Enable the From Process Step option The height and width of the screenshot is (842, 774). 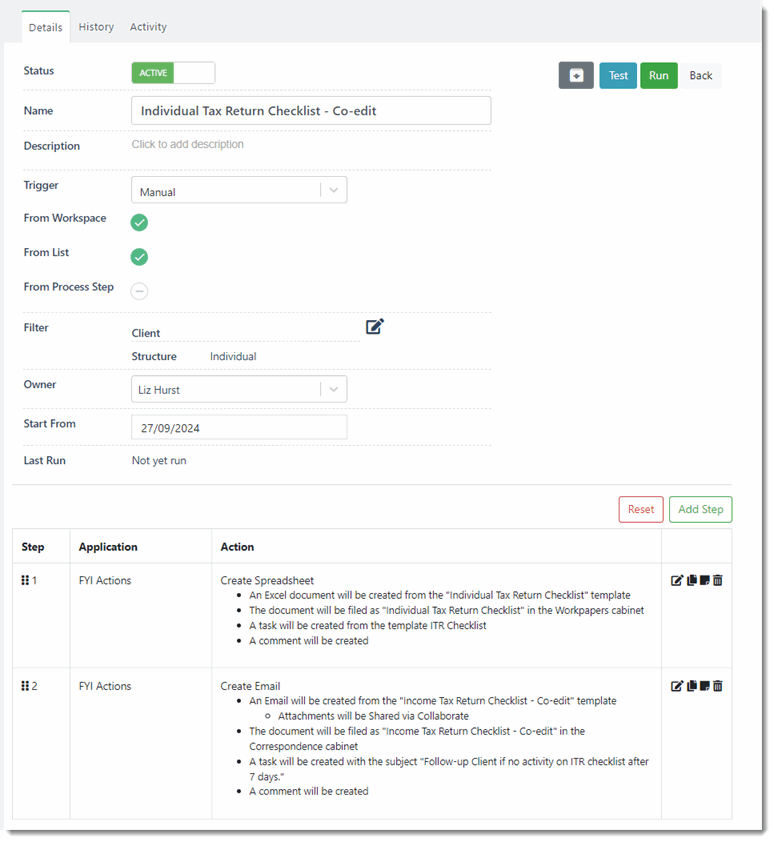(x=140, y=291)
